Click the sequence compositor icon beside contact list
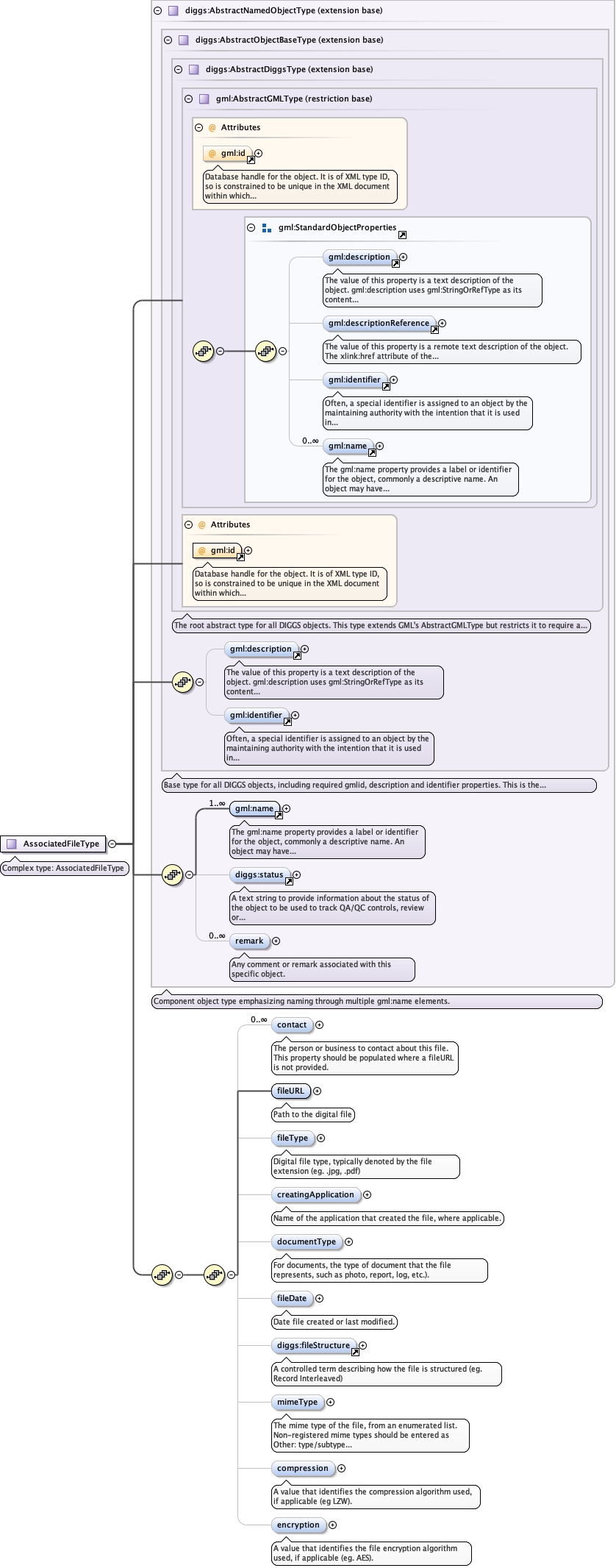Image resolution: width=616 pixels, height=1568 pixels. pyautogui.click(x=214, y=1275)
